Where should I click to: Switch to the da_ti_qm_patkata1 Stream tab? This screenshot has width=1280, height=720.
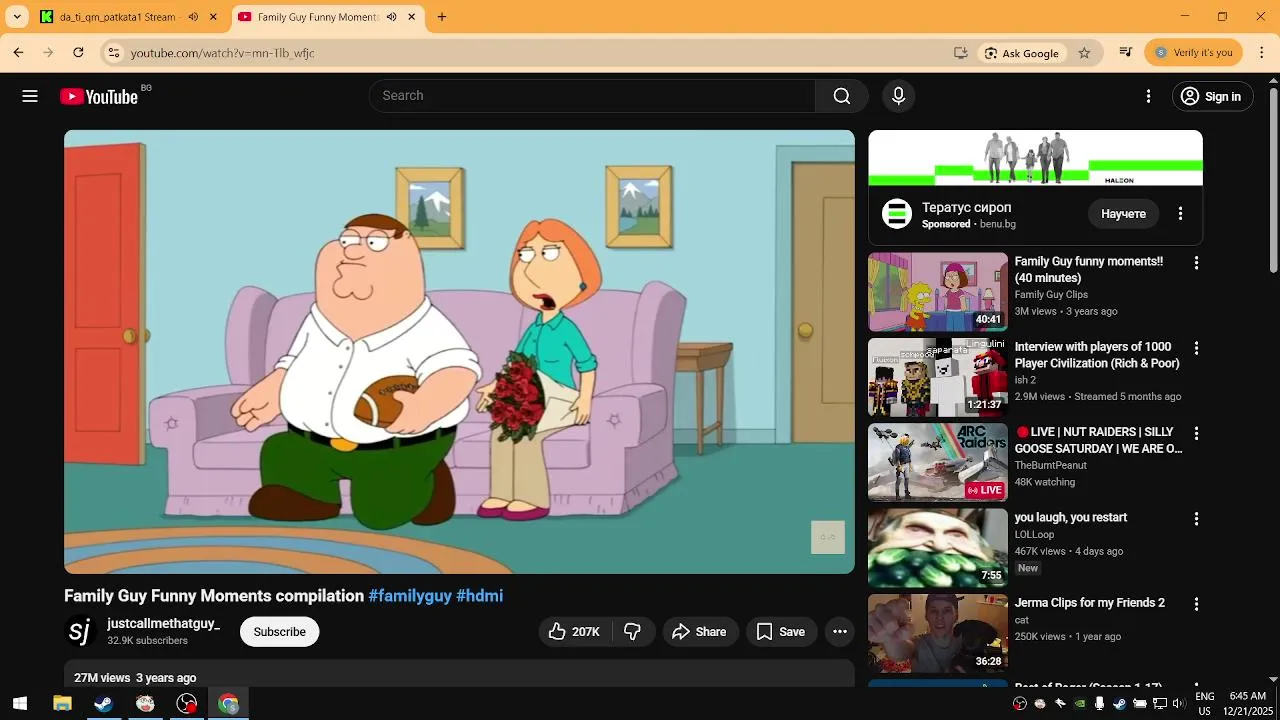117,17
